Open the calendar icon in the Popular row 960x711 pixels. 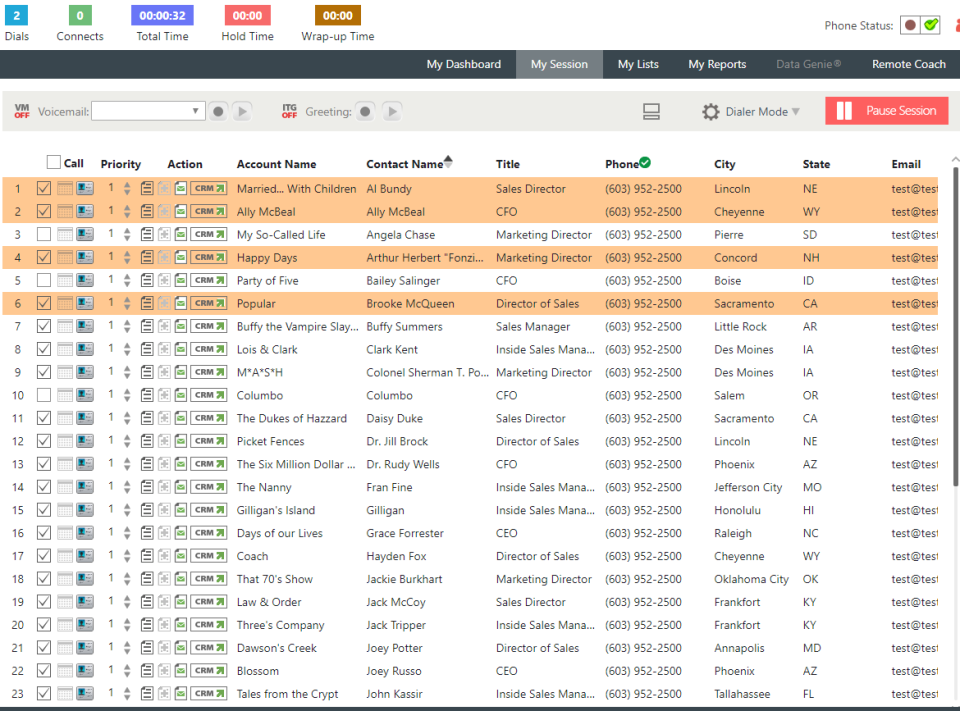point(65,303)
